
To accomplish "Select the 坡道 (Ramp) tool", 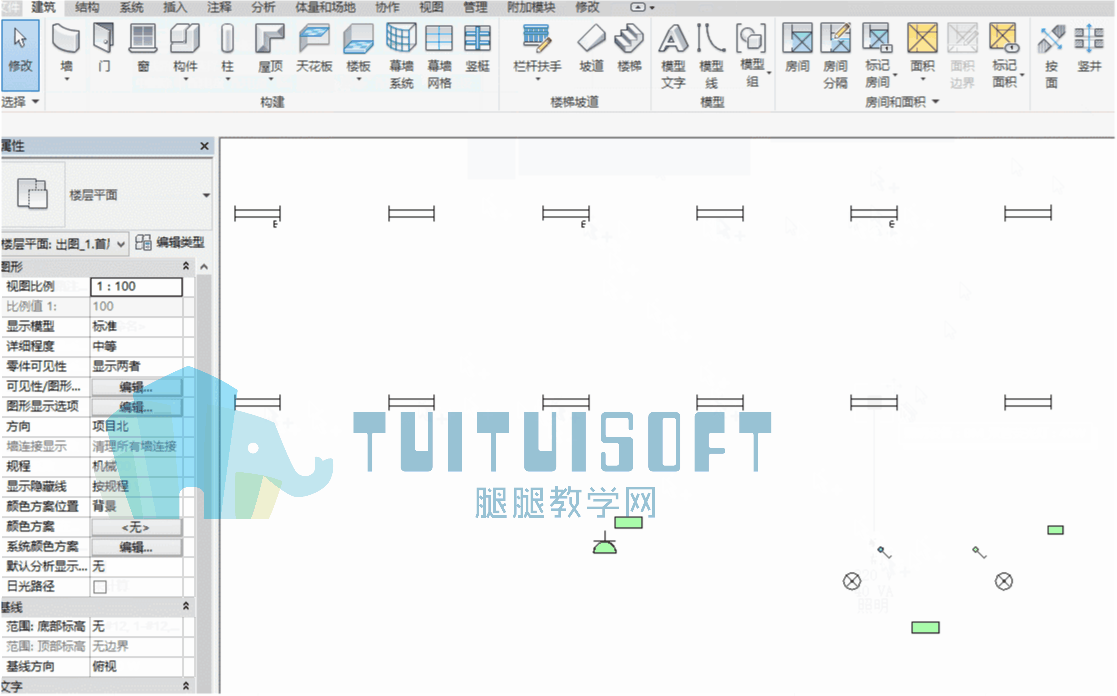I will (x=591, y=48).
